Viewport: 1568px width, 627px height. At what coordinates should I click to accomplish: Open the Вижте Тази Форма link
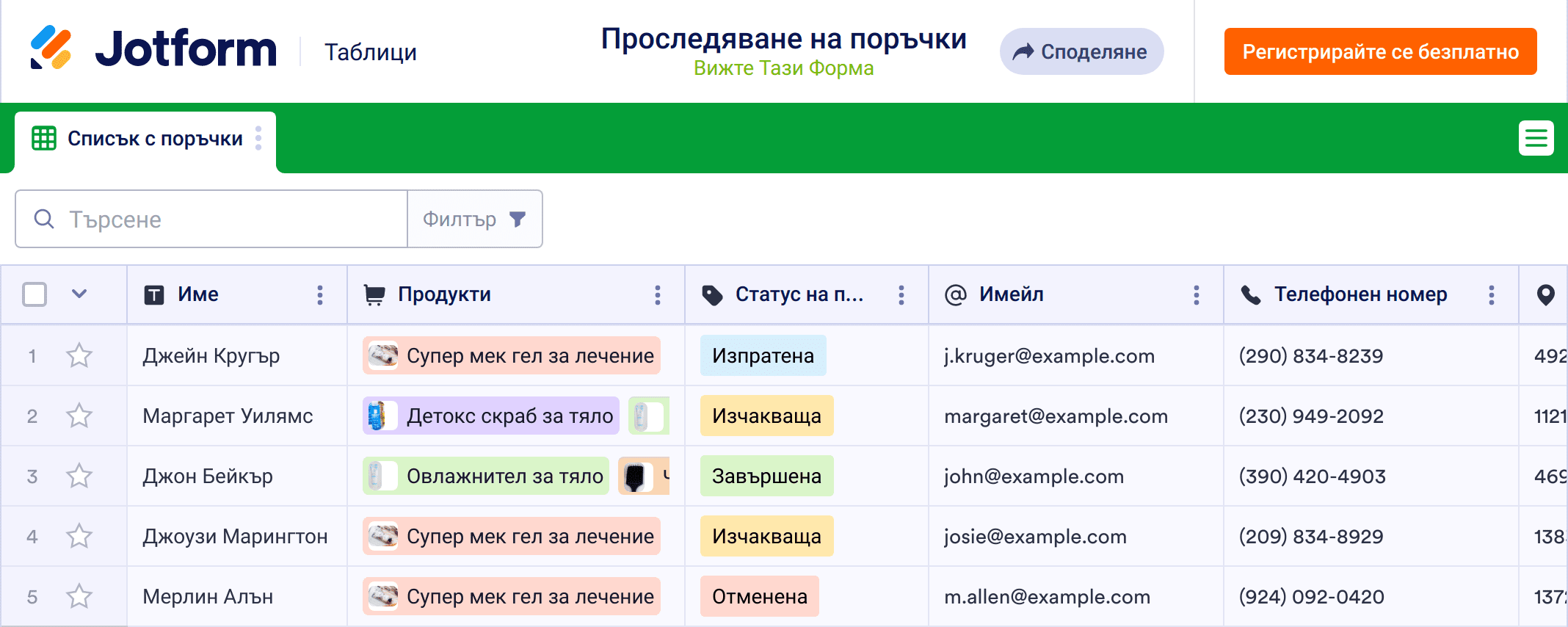click(783, 68)
